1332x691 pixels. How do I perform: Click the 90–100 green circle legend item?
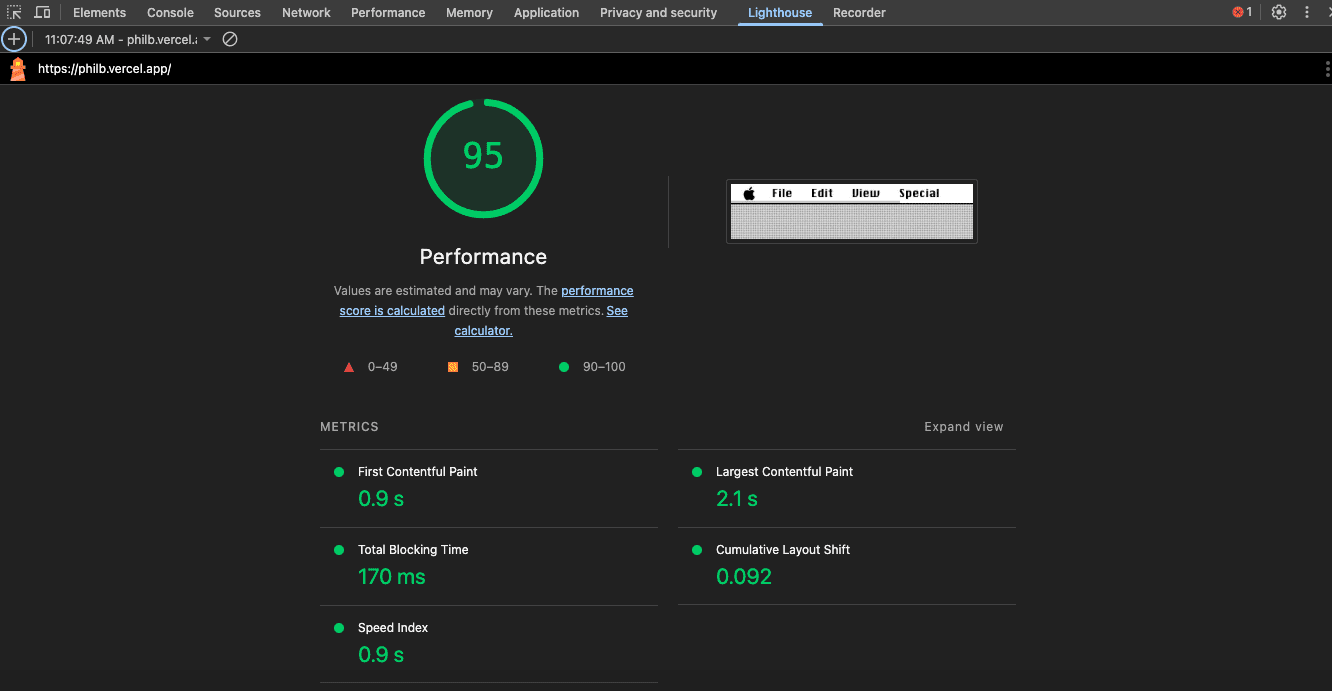592,367
